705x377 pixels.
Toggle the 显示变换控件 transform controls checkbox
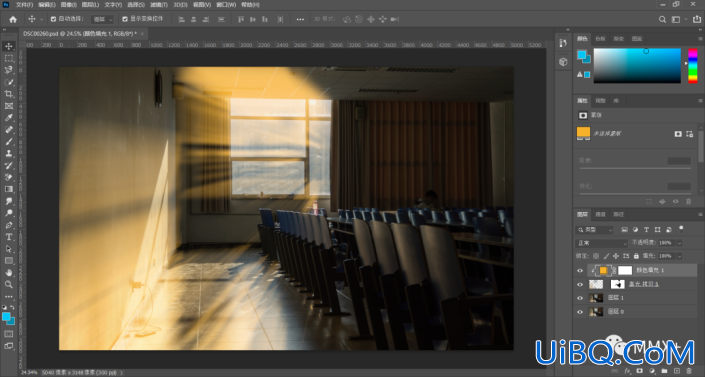tap(125, 19)
